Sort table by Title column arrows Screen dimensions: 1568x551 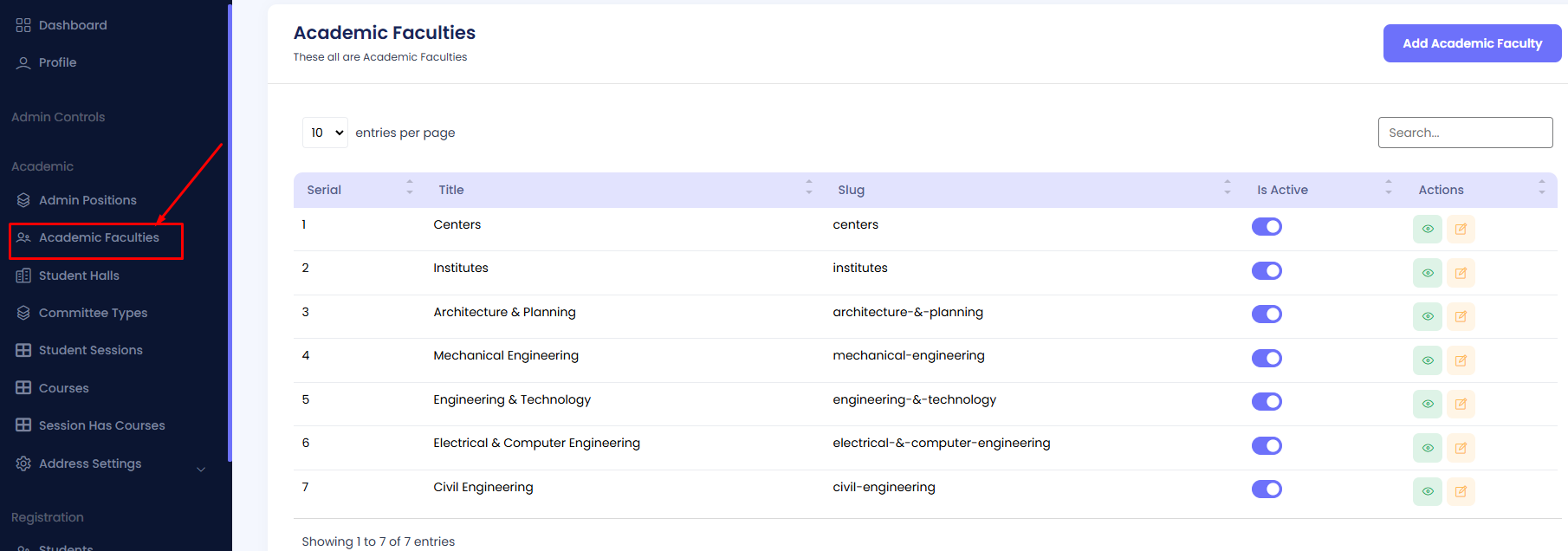click(x=808, y=187)
